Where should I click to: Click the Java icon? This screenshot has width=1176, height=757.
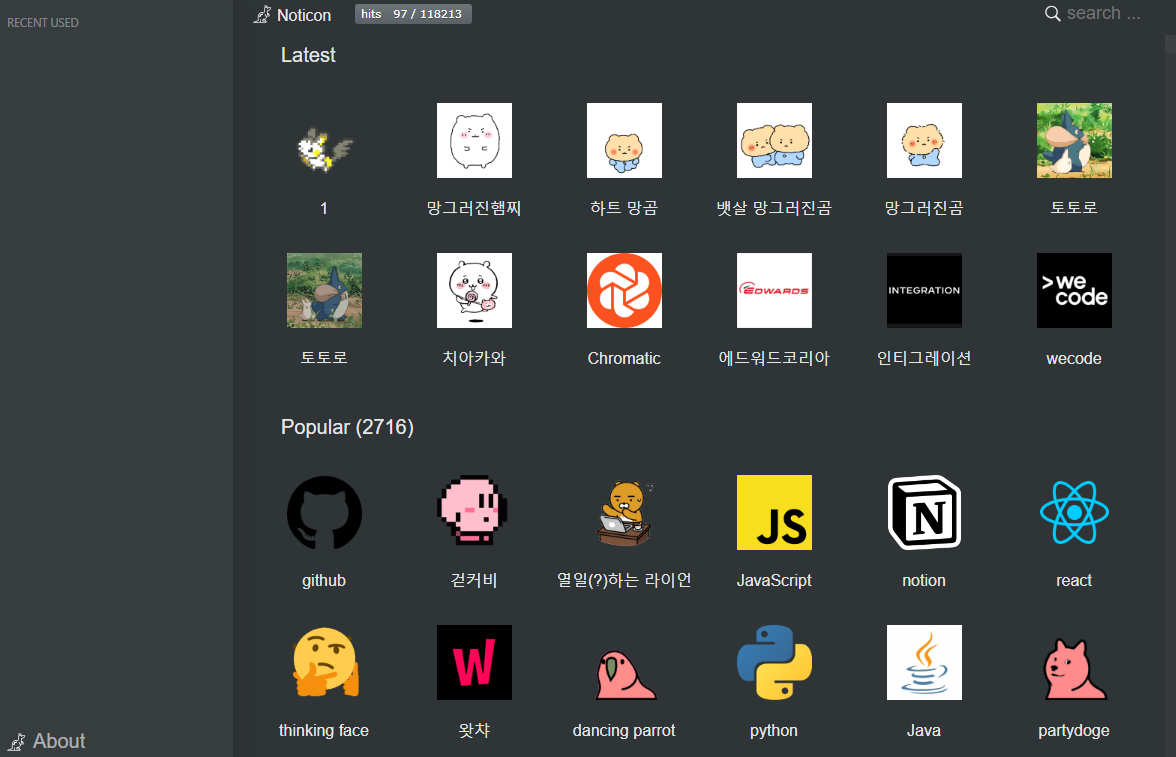924,662
